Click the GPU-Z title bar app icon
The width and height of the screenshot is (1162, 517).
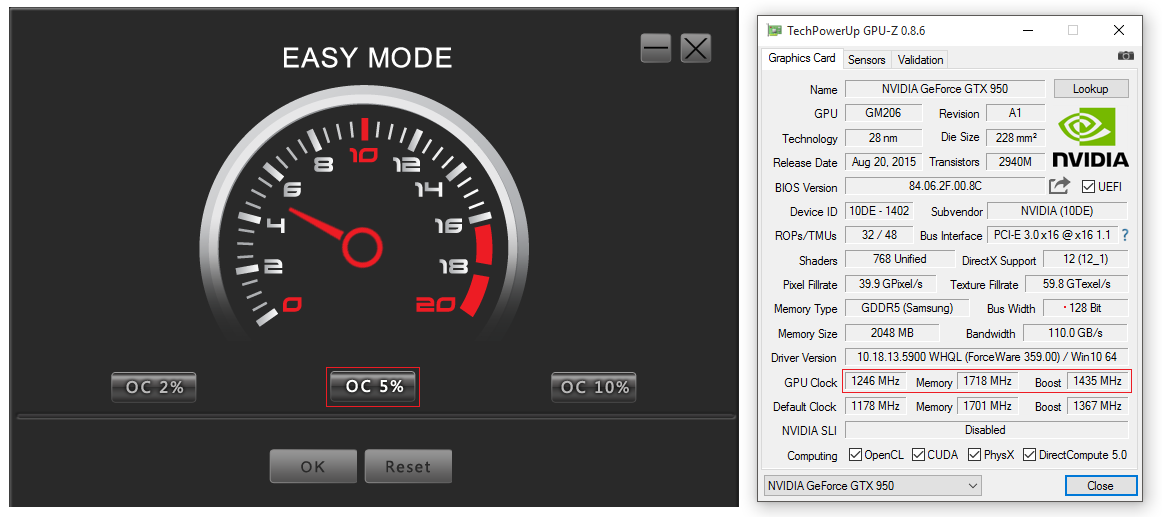point(774,30)
